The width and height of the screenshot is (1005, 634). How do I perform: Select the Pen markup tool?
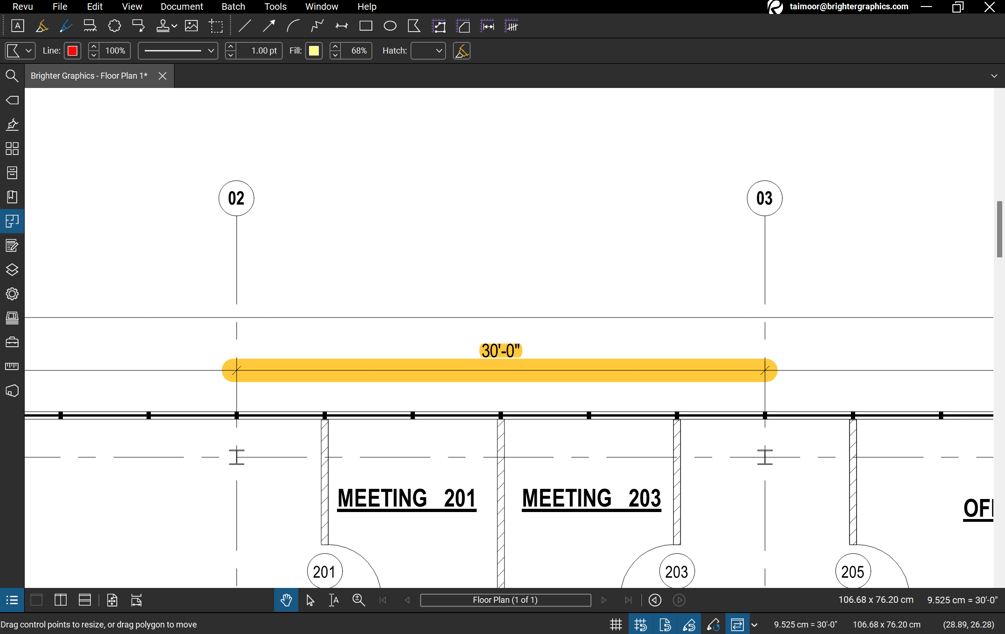tap(65, 25)
